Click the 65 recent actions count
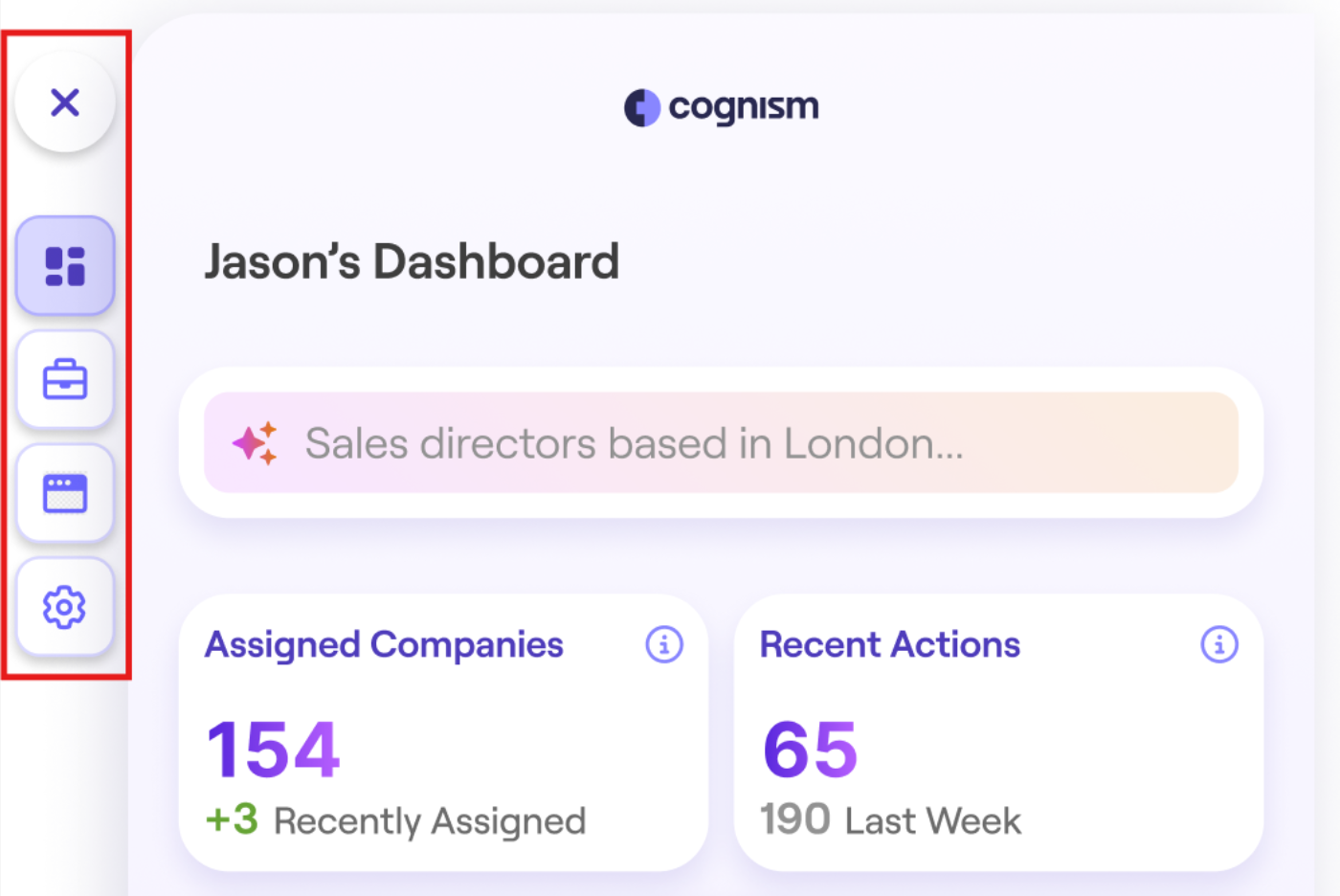This screenshot has width=1340, height=896. click(810, 749)
